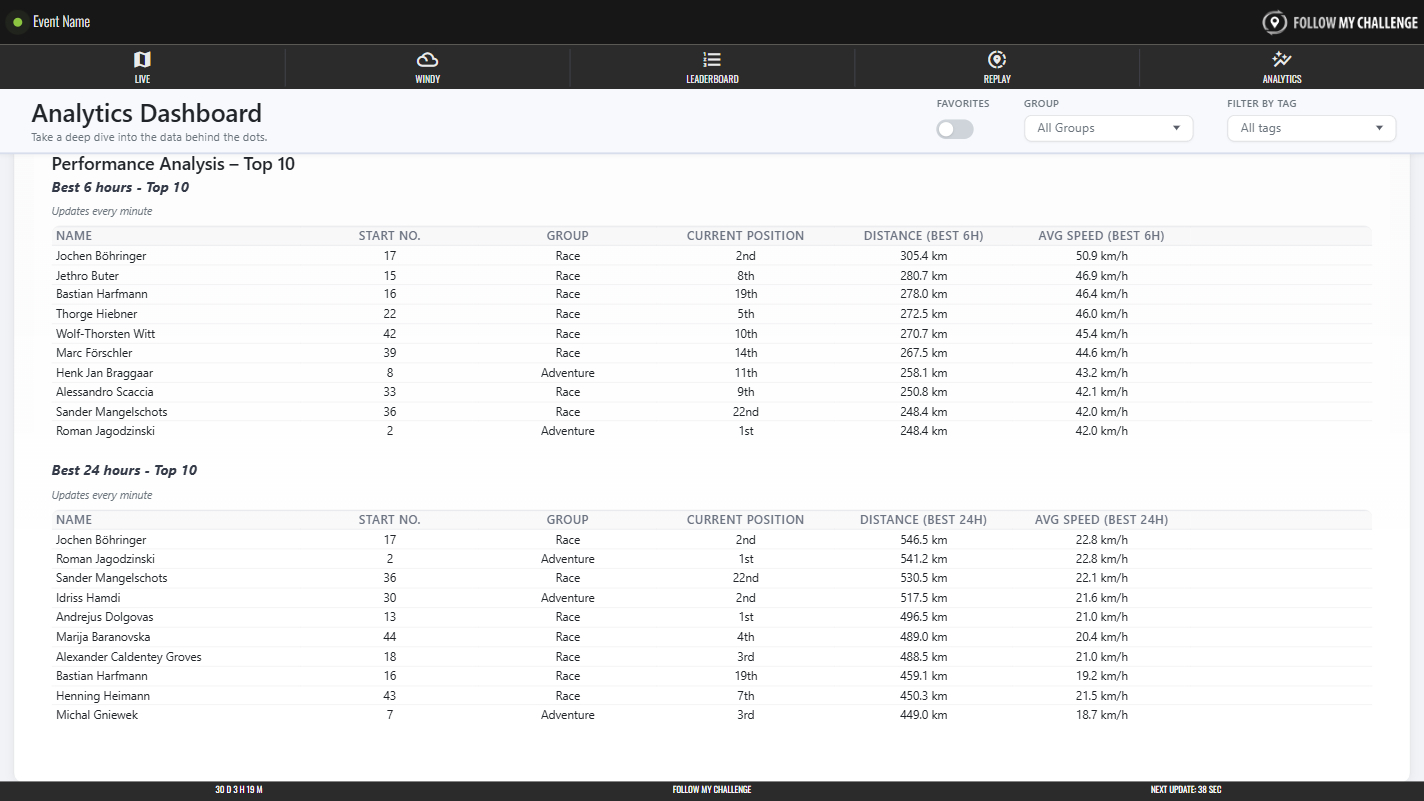This screenshot has height=801, width=1424.
Task: Click the Next Update countdown in footer
Action: coord(1185,790)
